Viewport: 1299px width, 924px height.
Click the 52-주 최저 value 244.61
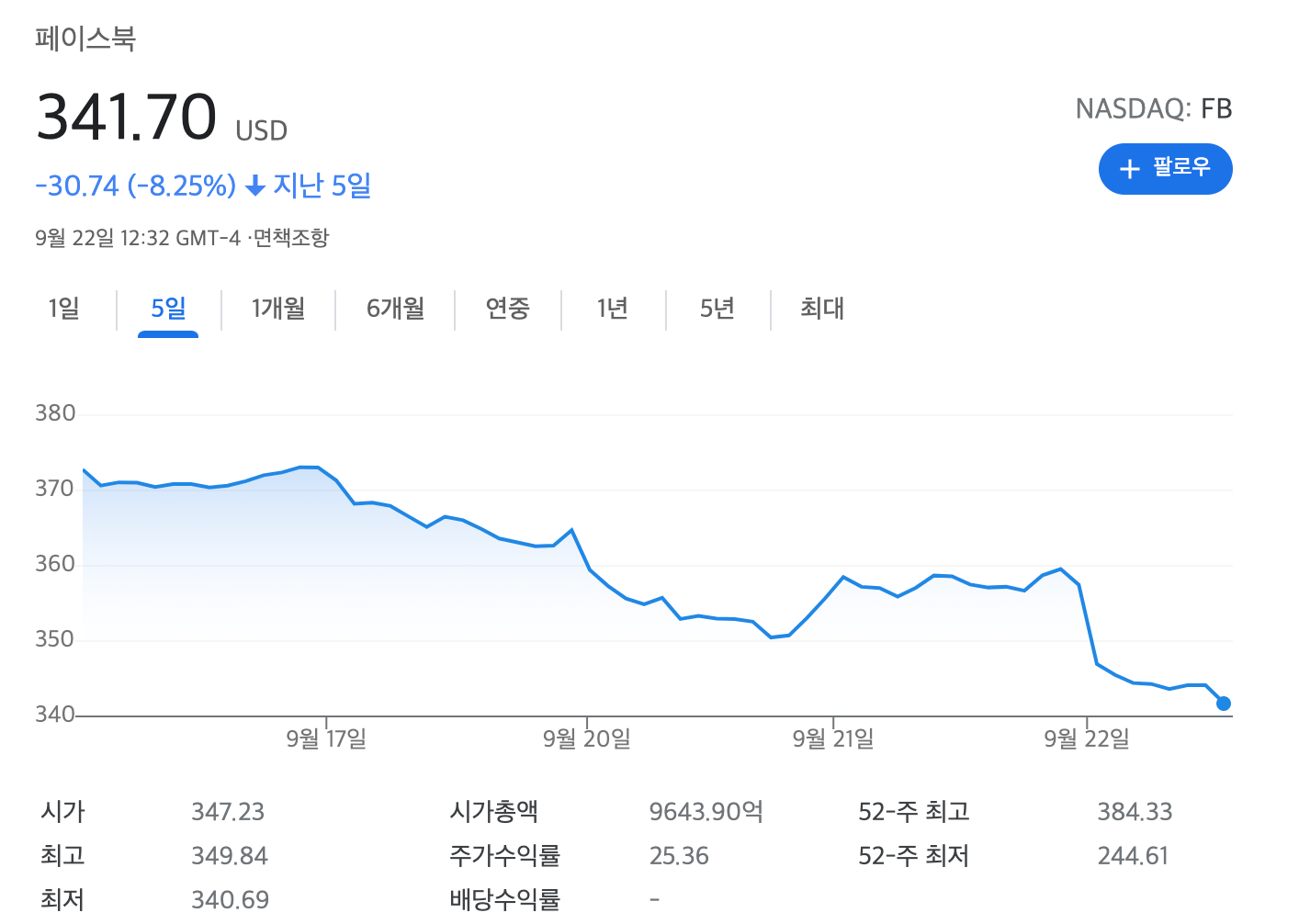1133,856
